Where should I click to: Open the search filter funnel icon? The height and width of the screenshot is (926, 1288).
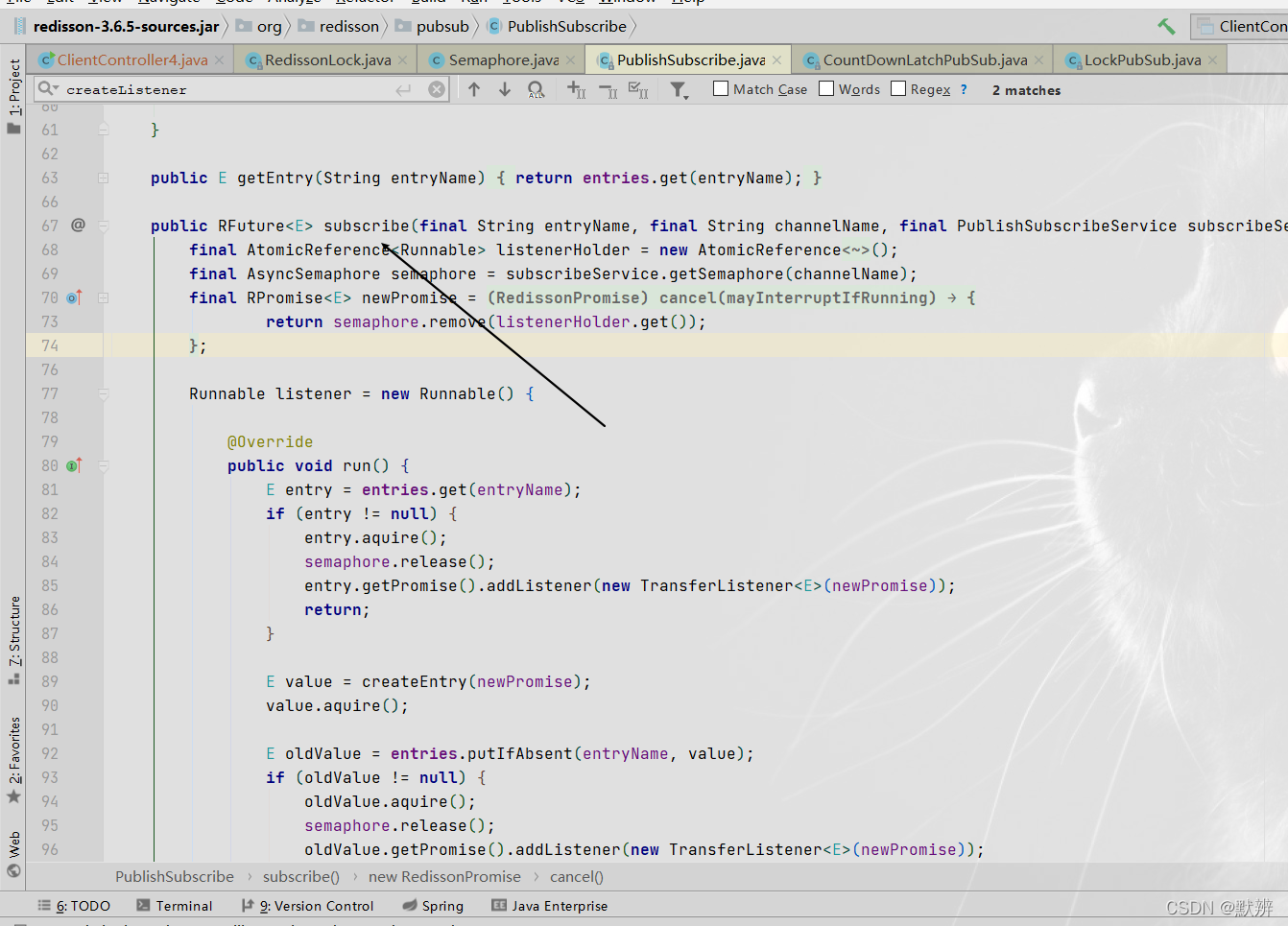point(680,90)
